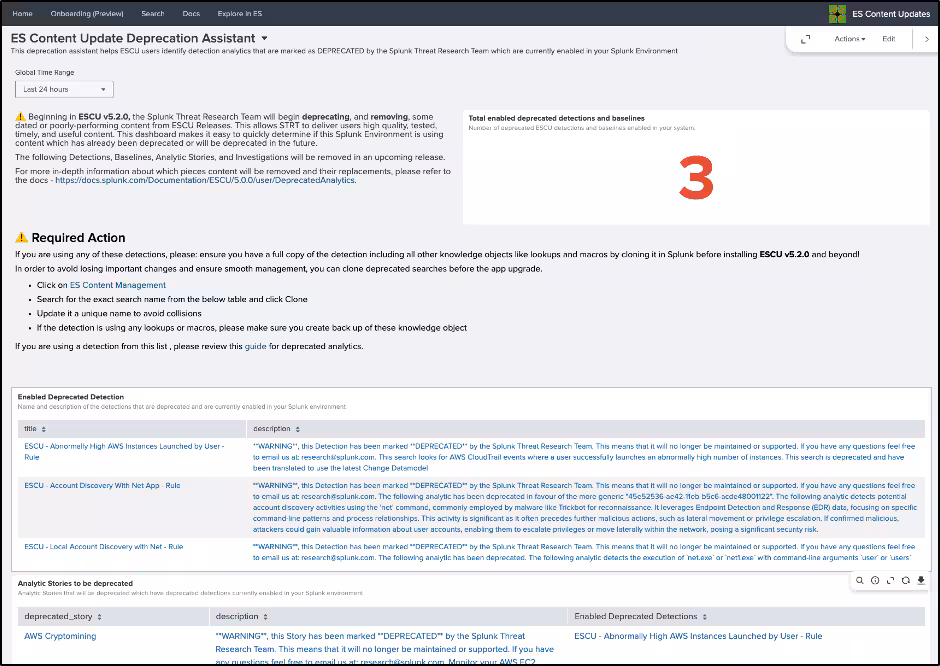Click the right chevron beside Edit
Screen dimensions: 940x666
(926, 39)
